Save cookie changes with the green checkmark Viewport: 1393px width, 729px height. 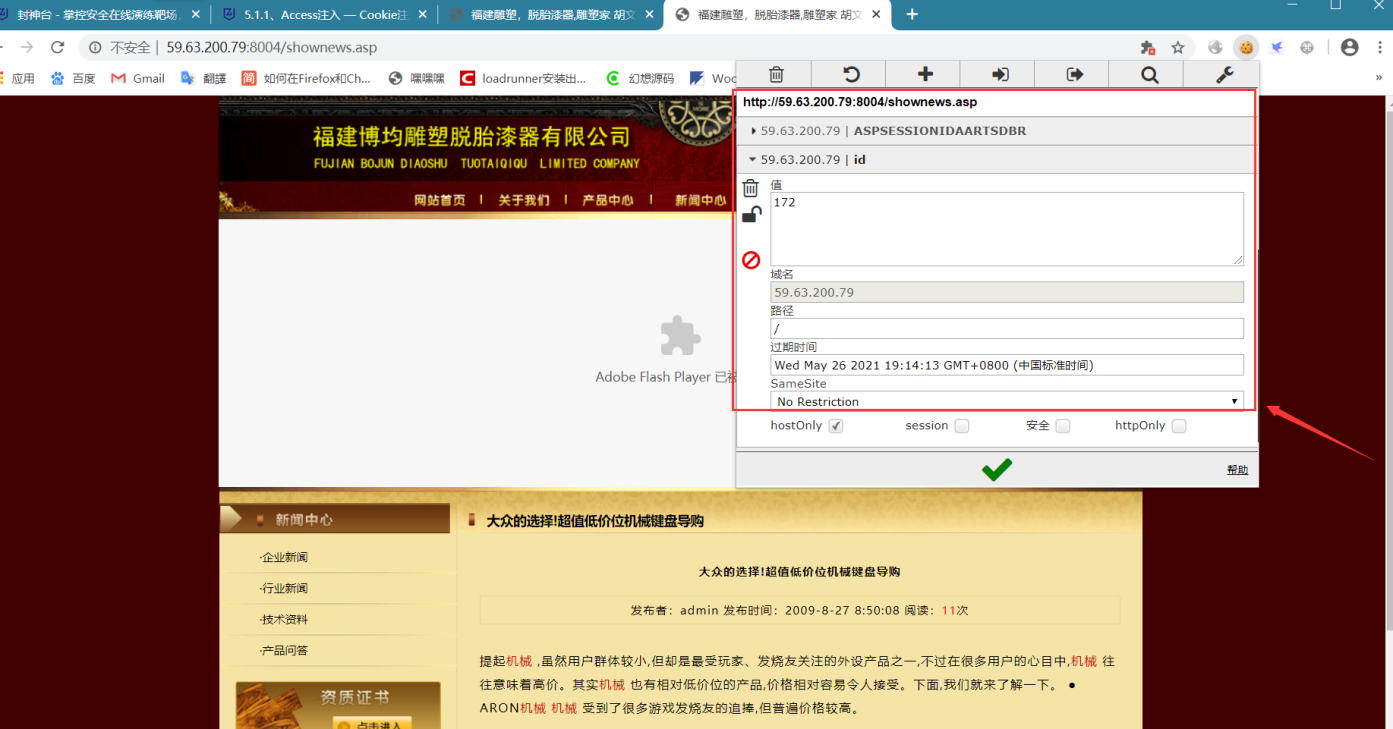point(997,469)
